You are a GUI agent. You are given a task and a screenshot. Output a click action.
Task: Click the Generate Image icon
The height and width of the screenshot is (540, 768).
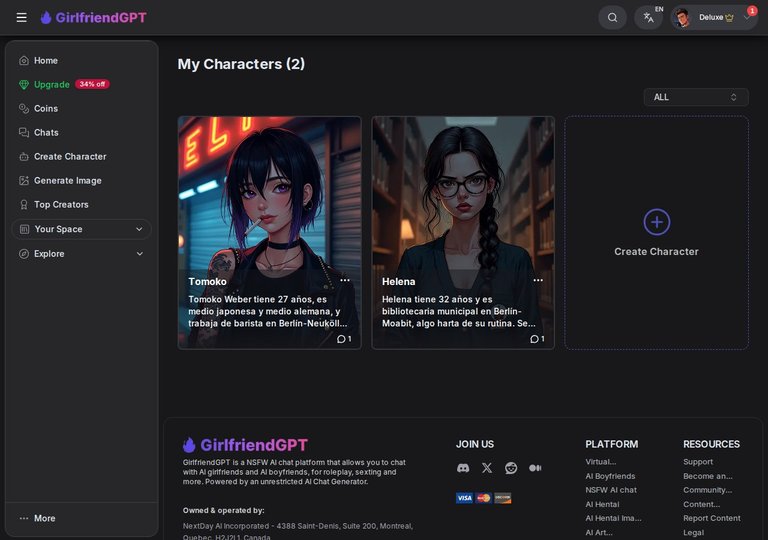(x=24, y=180)
